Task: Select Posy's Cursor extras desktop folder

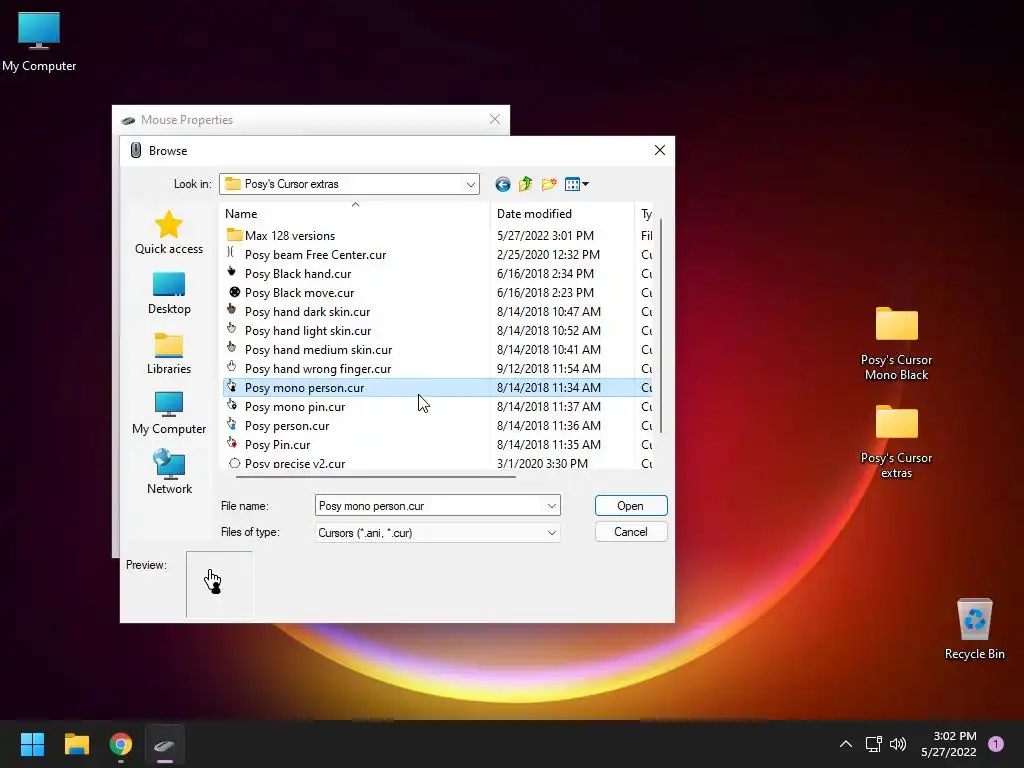Action: (896, 441)
